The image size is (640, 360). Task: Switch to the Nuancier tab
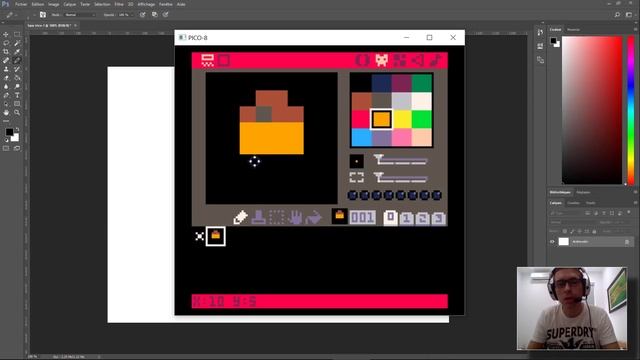tap(573, 29)
